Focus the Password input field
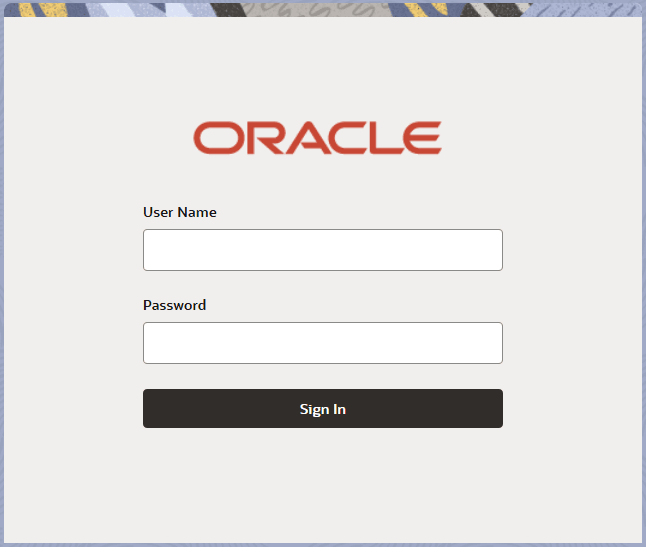This screenshot has width=646, height=547. point(323,343)
